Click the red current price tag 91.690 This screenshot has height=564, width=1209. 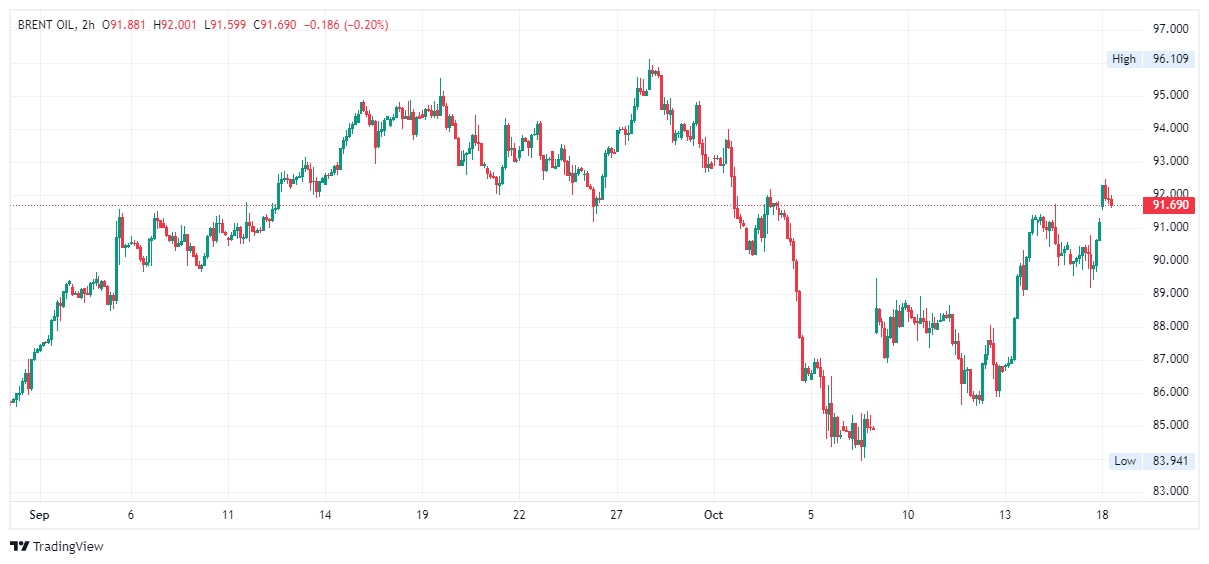click(1170, 205)
